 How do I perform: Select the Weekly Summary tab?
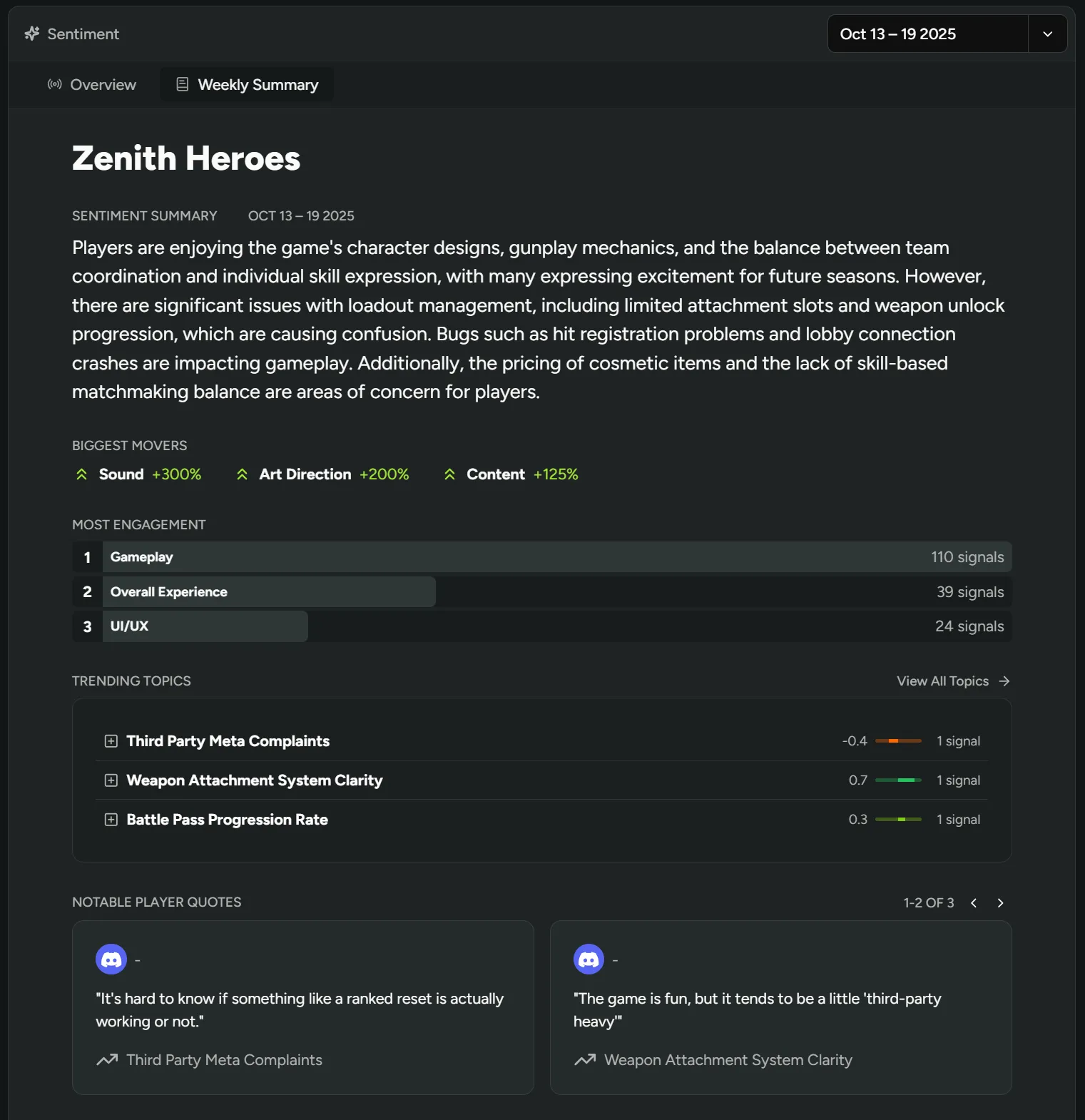tap(247, 85)
